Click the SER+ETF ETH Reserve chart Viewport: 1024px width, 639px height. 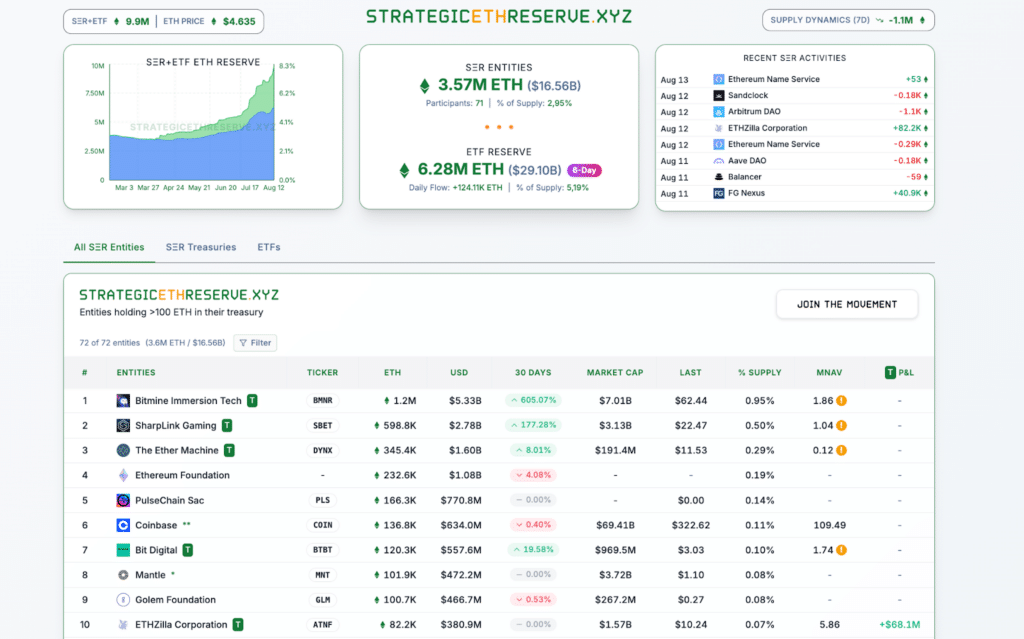203,127
